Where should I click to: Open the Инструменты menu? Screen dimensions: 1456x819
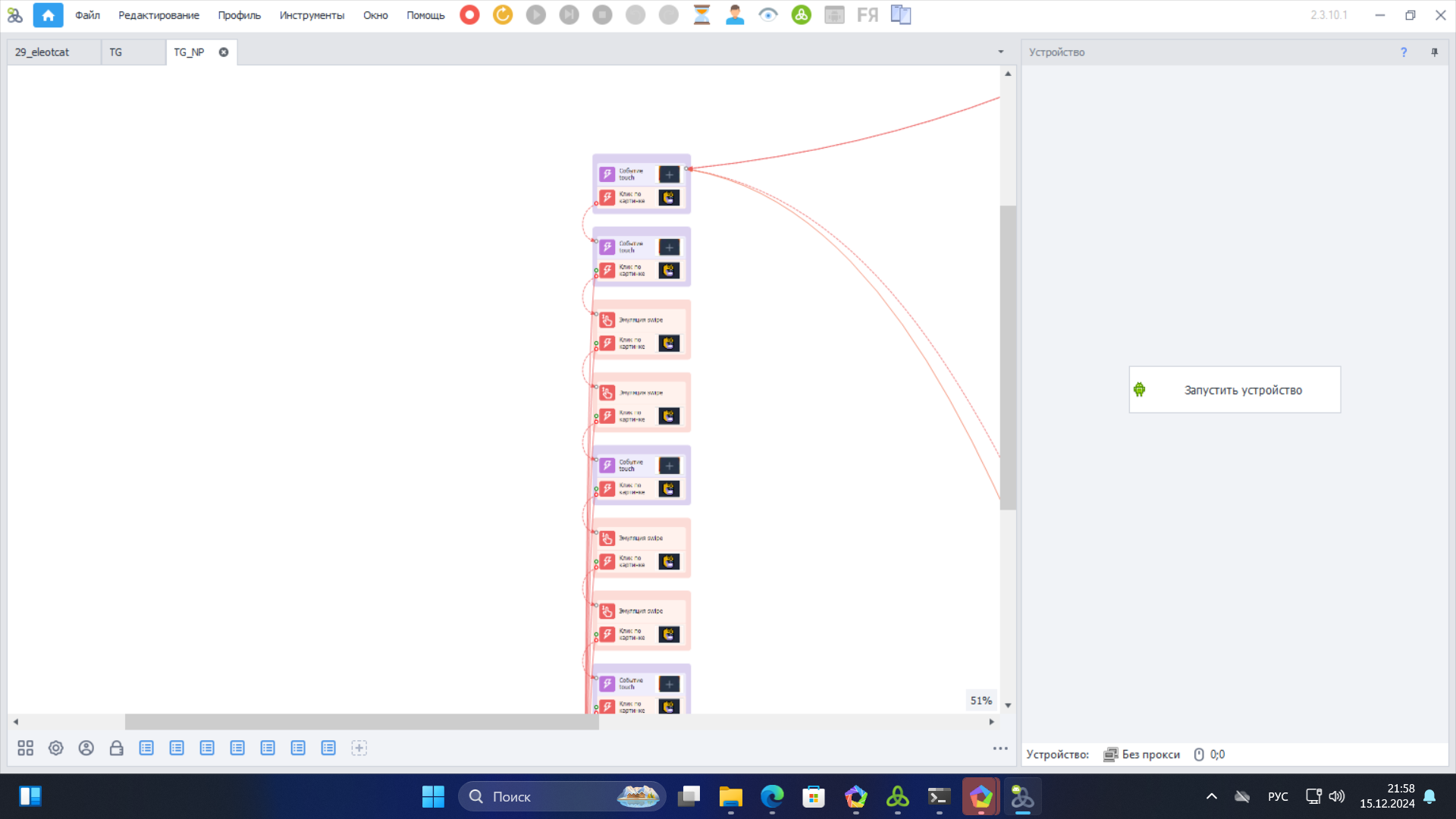point(312,15)
